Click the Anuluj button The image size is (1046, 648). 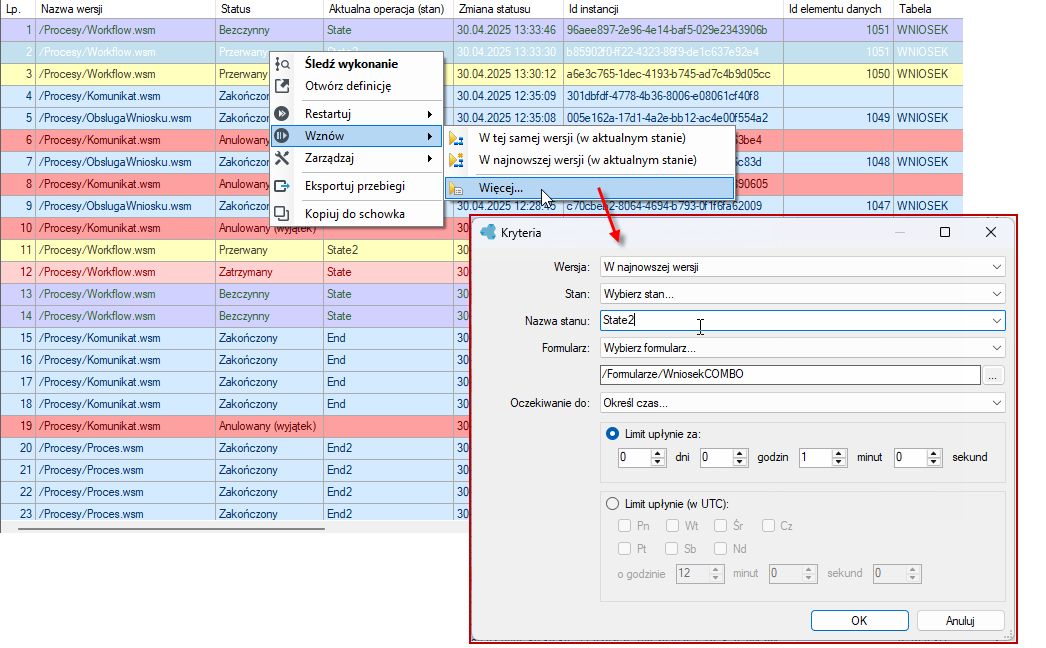click(x=961, y=621)
